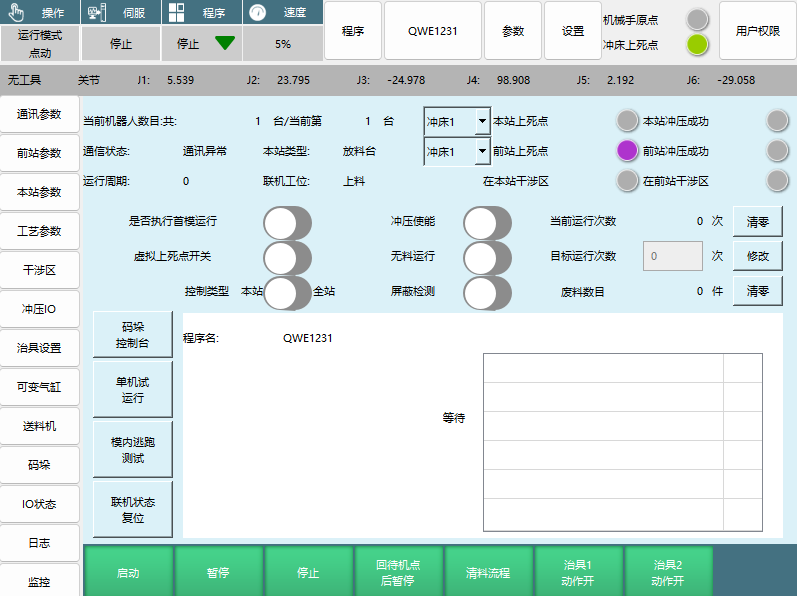Viewport: 797px width, 596px height.
Task: Toggle the 屏蔽检测 switch
Action: click(487, 292)
